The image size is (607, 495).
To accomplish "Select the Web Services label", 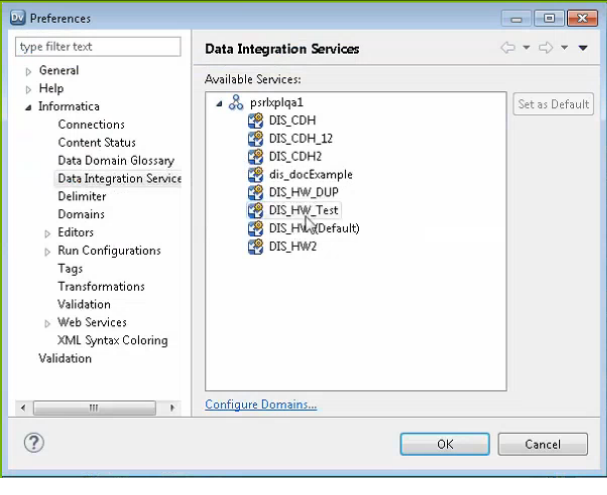I will pos(92,322).
